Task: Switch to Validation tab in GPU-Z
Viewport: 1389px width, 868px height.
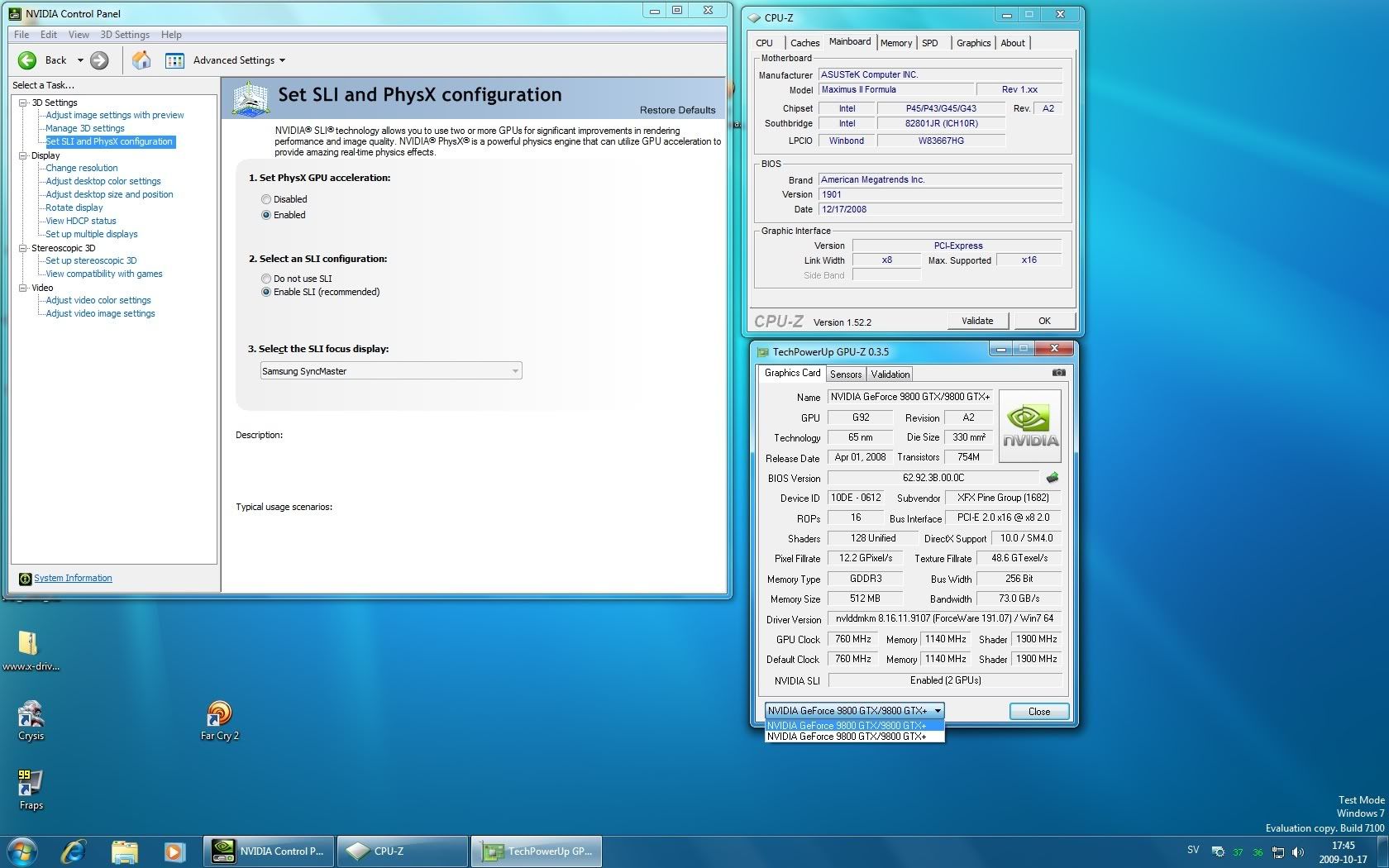Action: 890,374
